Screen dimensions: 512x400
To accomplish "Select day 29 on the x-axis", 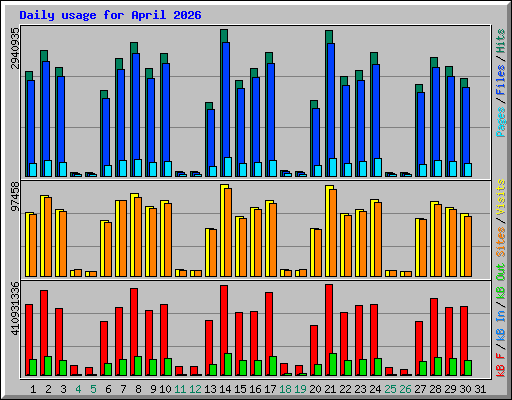I will [x=450, y=389].
